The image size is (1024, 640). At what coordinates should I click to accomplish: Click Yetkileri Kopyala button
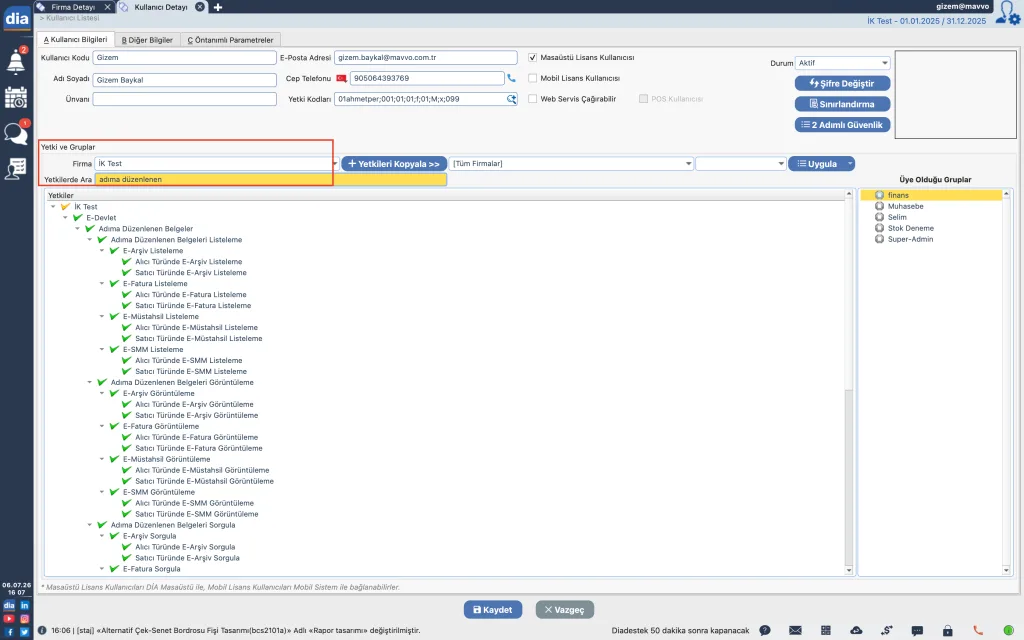(x=394, y=164)
